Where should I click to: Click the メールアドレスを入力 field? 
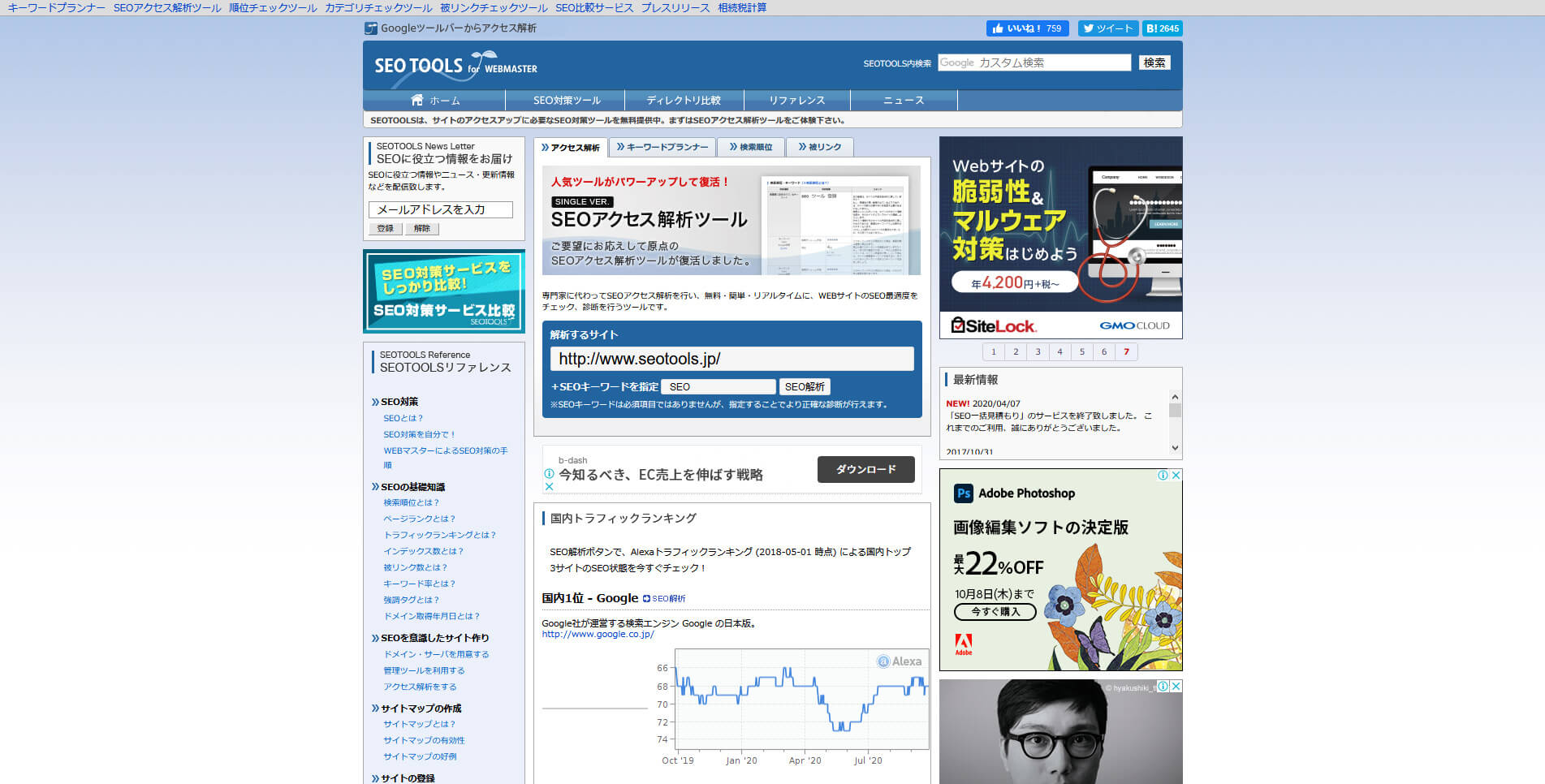pyautogui.click(x=441, y=209)
